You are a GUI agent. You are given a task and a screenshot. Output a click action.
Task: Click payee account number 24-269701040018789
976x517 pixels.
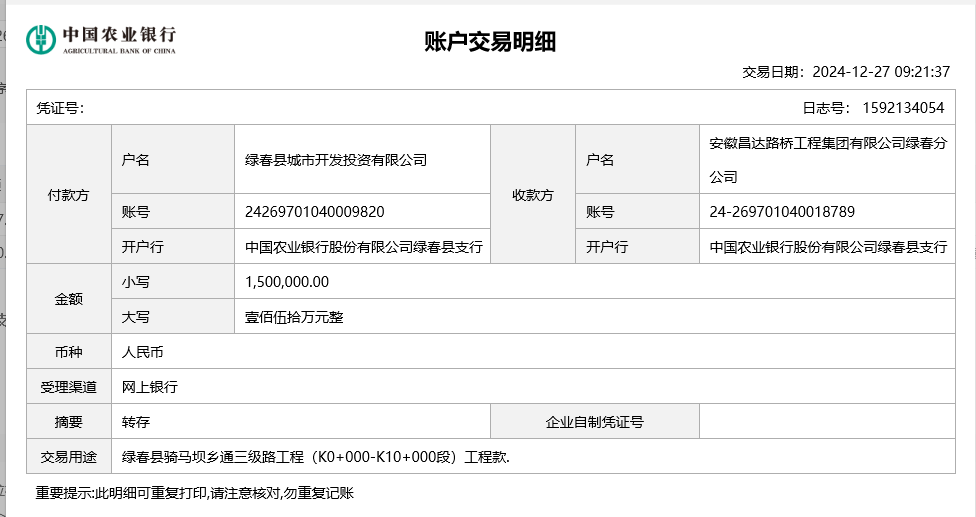click(x=782, y=212)
